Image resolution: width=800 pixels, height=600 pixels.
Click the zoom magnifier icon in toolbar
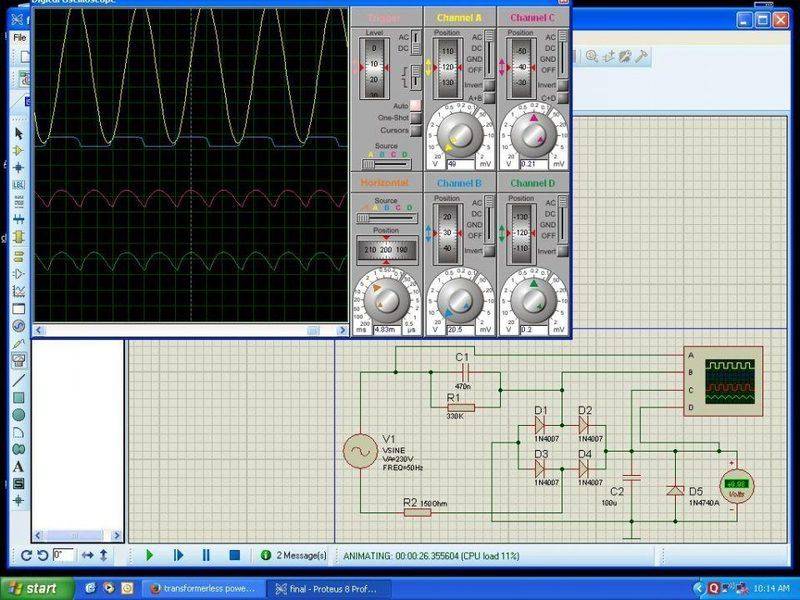tap(592, 57)
